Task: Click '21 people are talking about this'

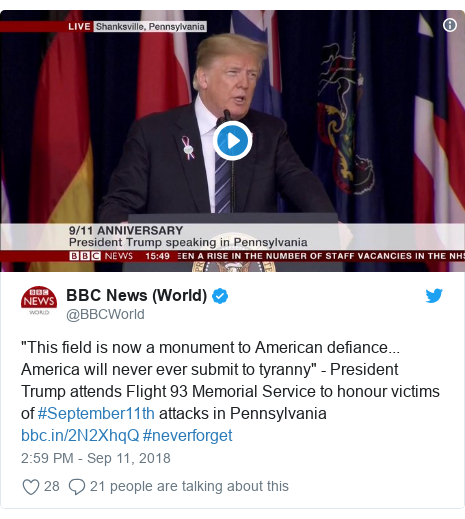Action: click(189, 486)
